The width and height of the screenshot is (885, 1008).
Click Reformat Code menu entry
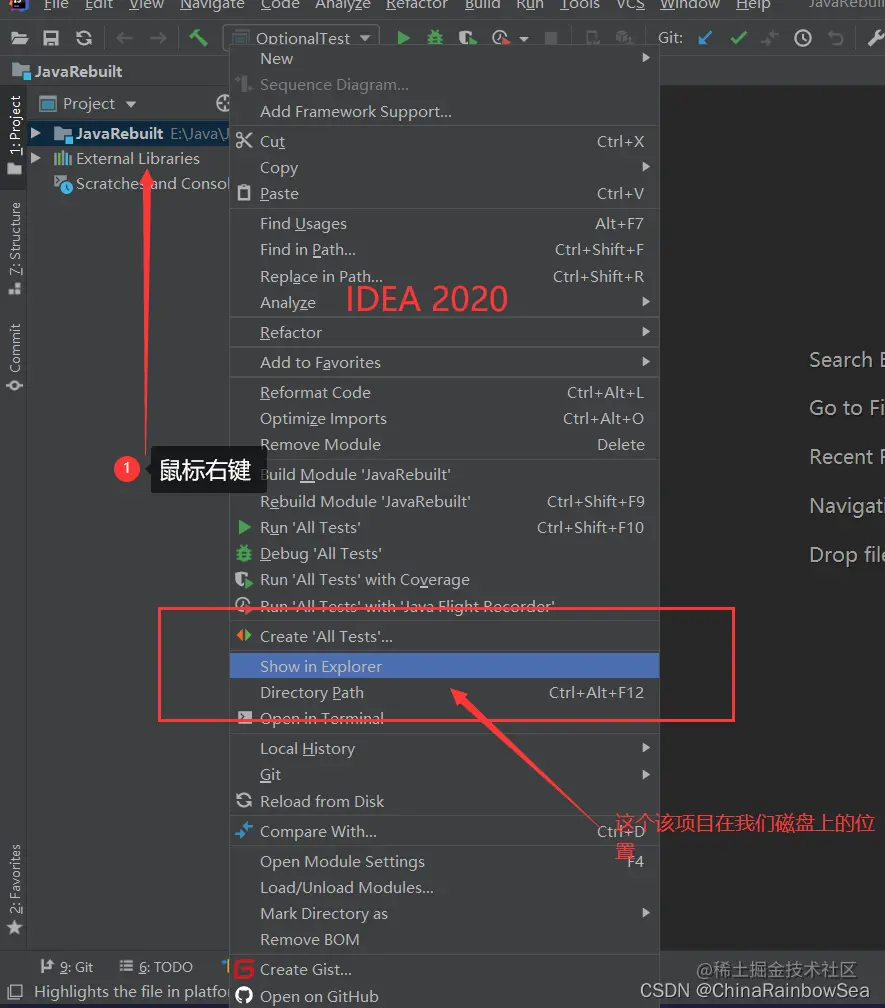(x=444, y=392)
